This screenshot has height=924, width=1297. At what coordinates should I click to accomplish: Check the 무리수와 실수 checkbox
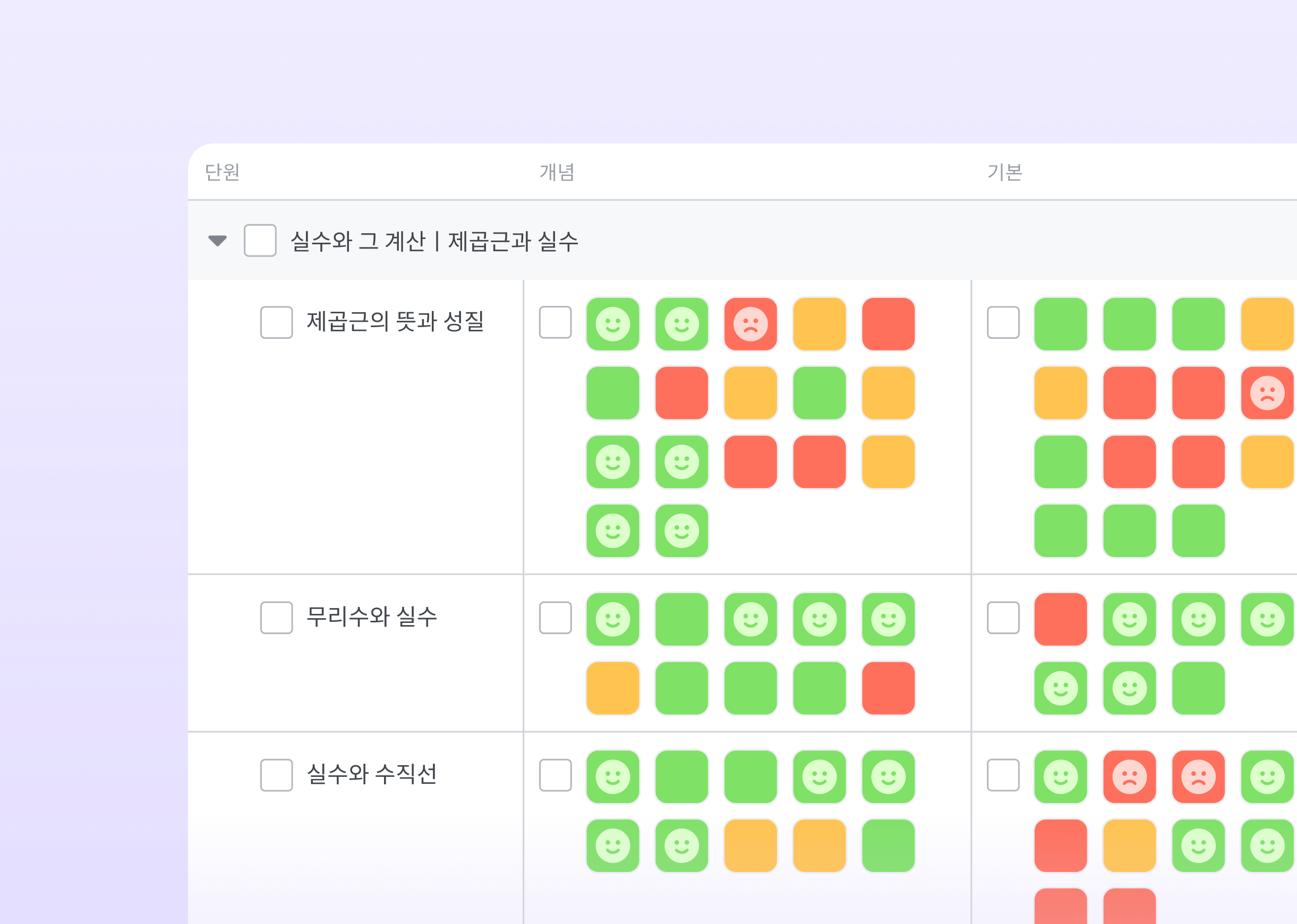coord(277,617)
